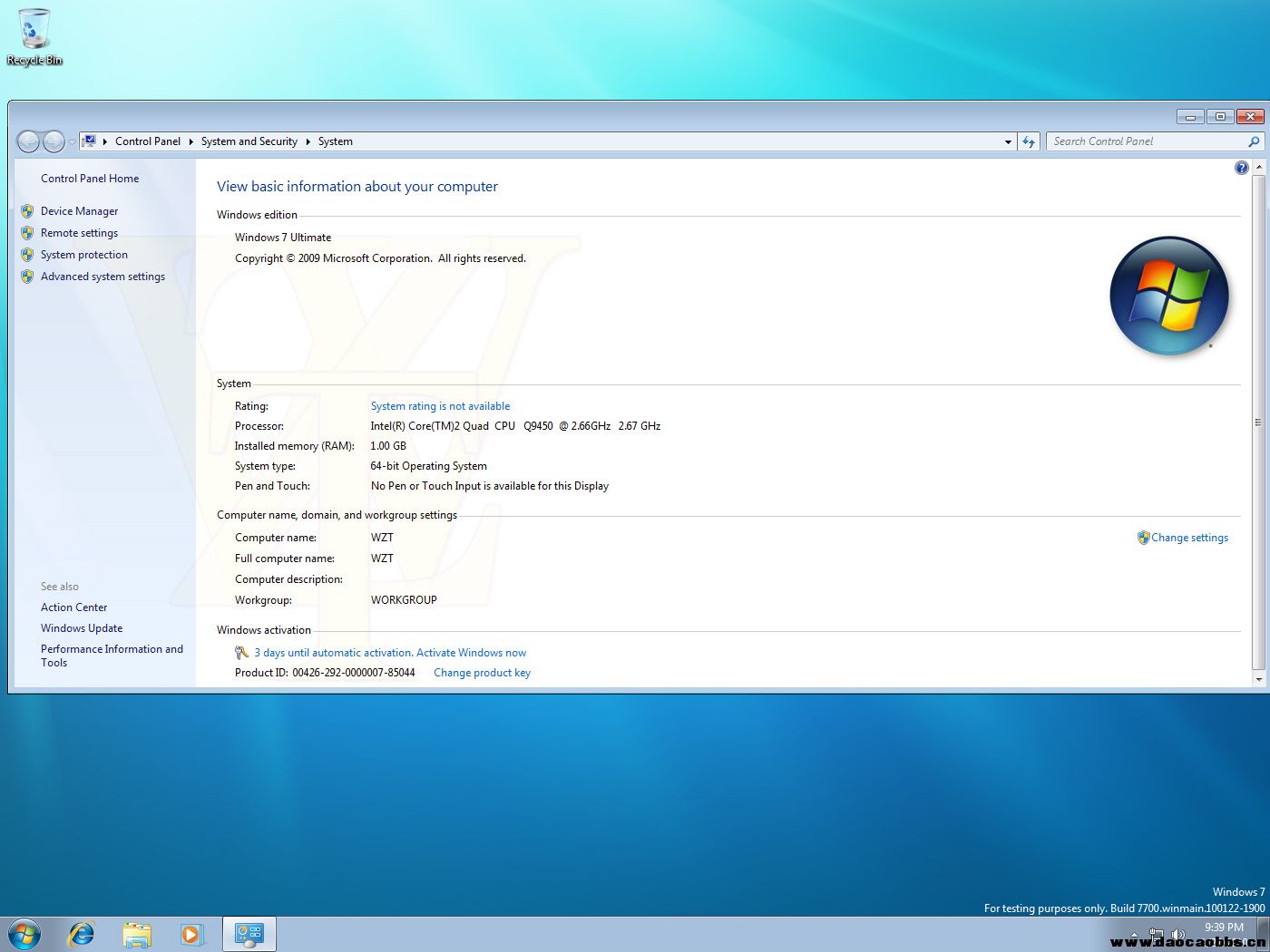Viewport: 1270px width, 952px height.
Task: Launch Windows Explorer from taskbar
Action: pyautogui.click(x=137, y=934)
